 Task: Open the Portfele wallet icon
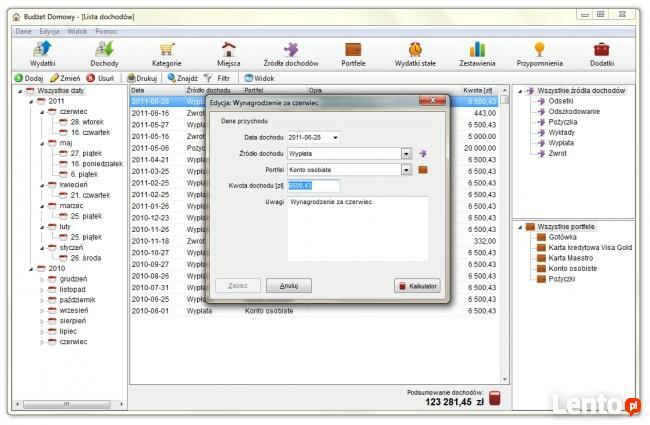353,53
